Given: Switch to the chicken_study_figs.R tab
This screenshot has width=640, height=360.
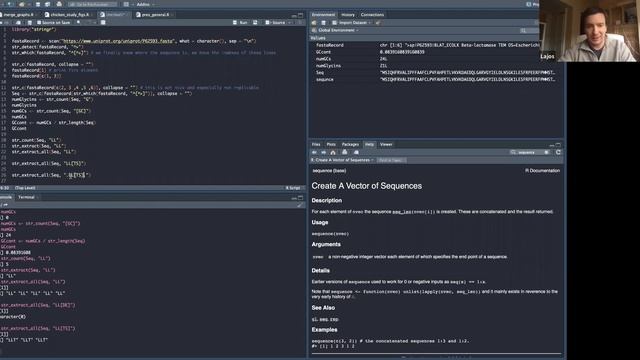Looking at the screenshot, I should (69, 15).
